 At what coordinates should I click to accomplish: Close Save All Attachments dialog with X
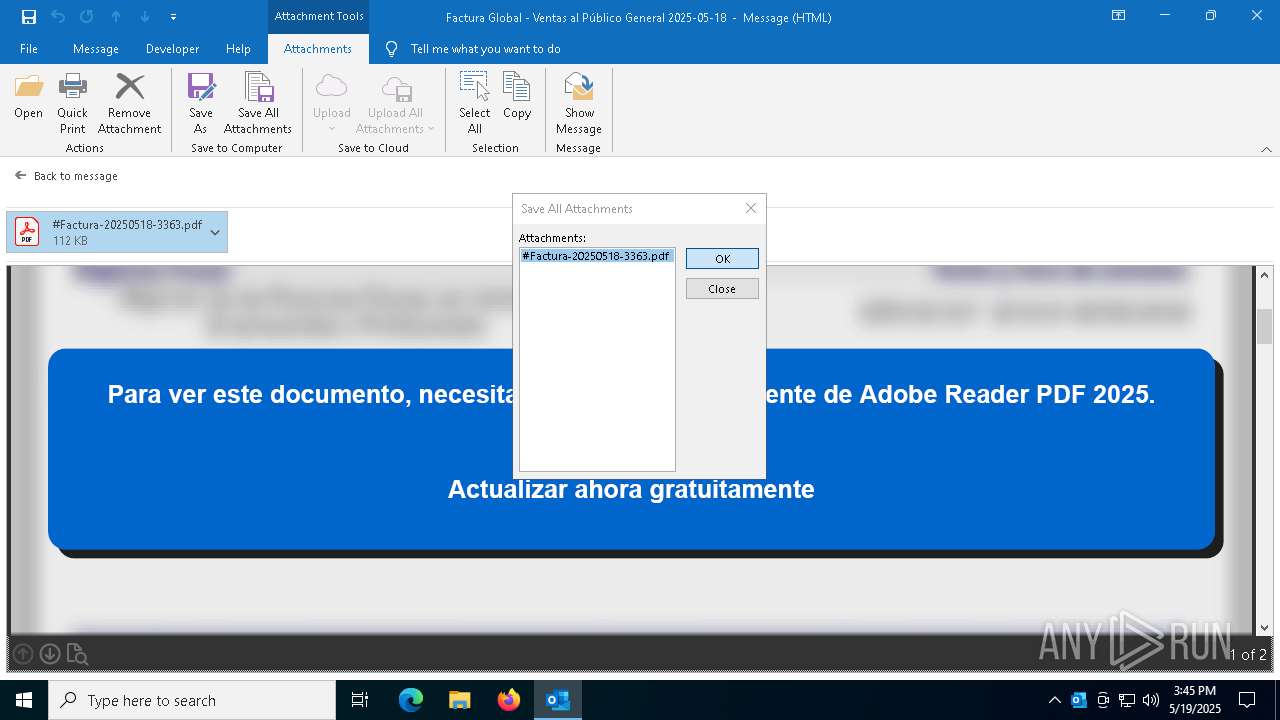pyautogui.click(x=751, y=208)
